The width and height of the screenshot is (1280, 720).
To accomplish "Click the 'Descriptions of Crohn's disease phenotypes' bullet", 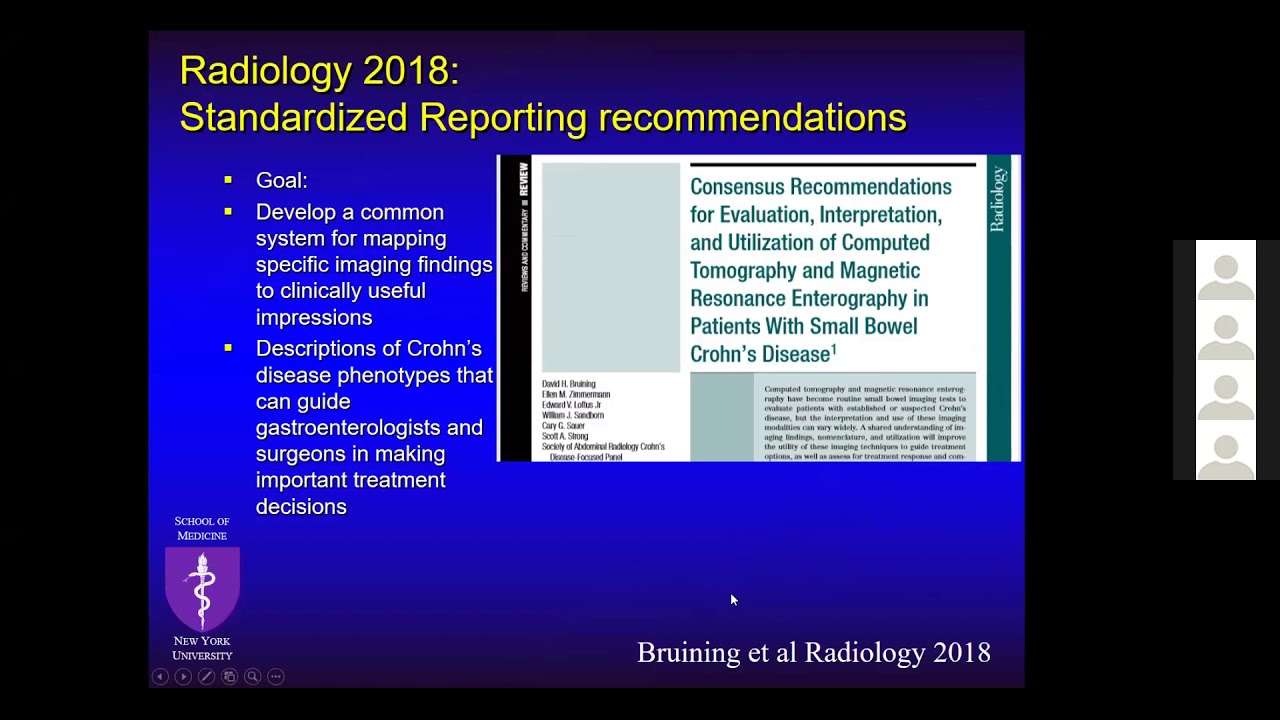I will tap(374, 427).
